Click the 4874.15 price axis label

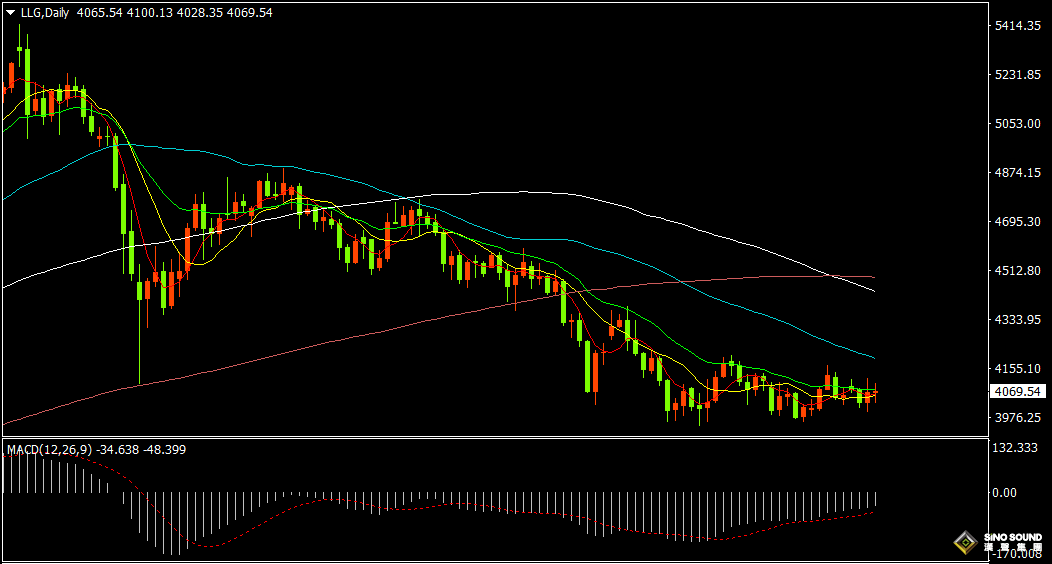(1018, 173)
